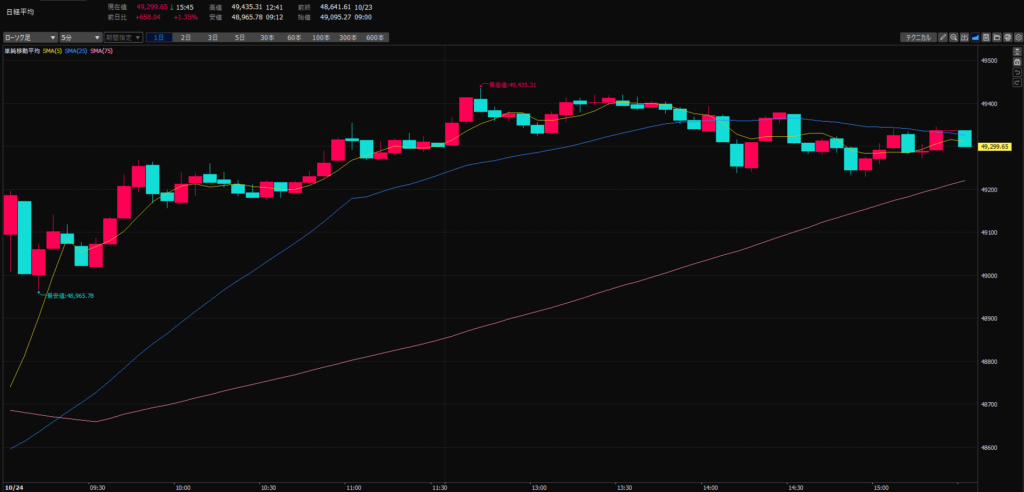Expand the 5分 interval dropdown
This screenshot has width=1024, height=492.
80,37
